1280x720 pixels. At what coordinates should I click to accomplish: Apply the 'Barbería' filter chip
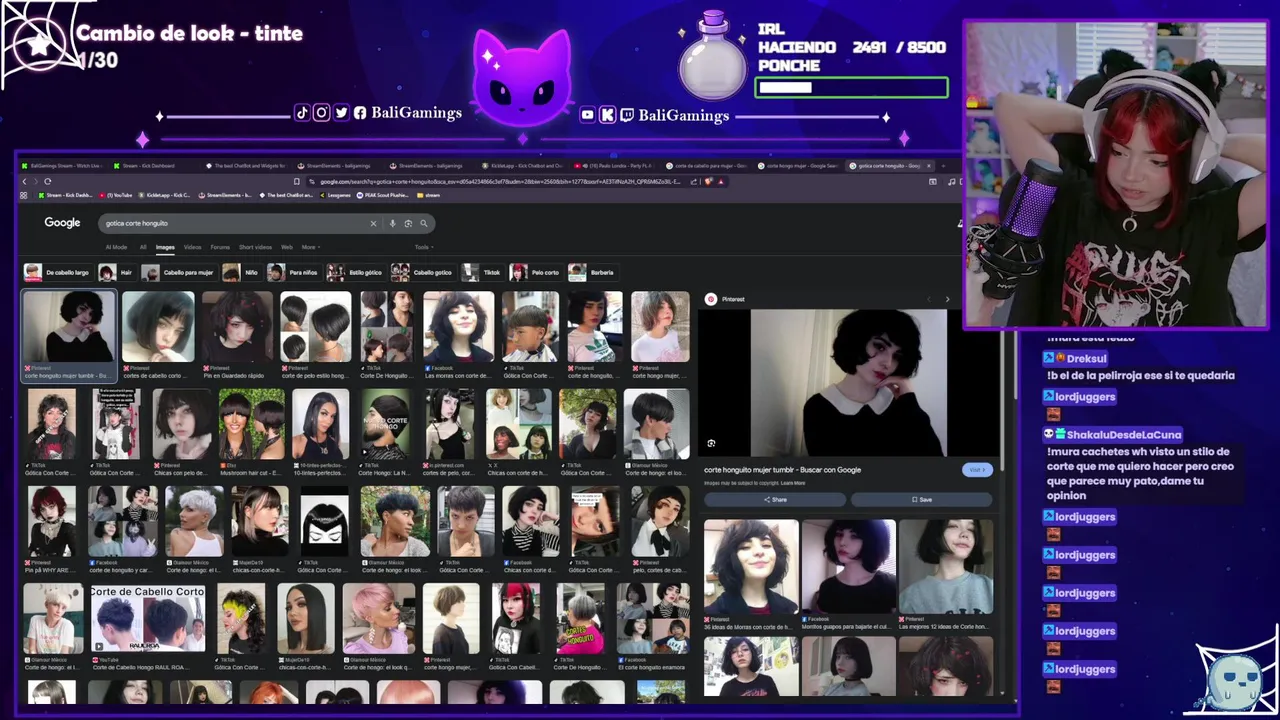592,272
